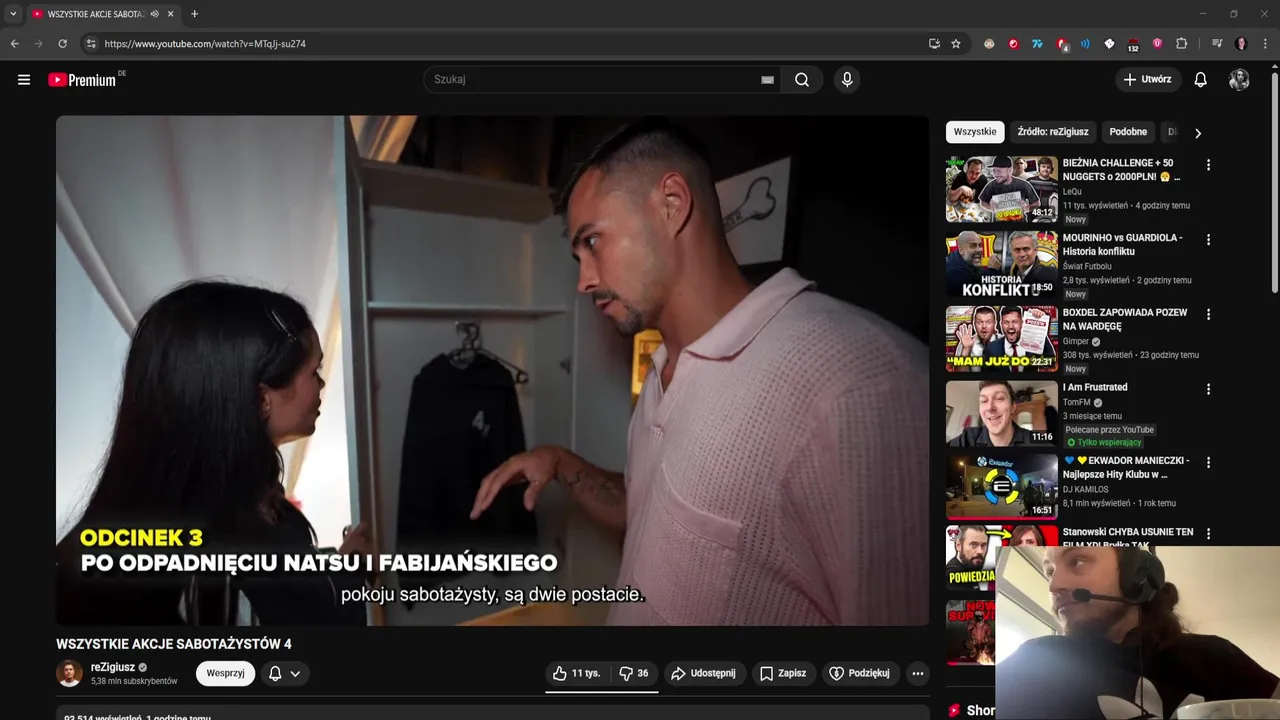Reload the page in browser
1280x720 pixels.
click(62, 44)
